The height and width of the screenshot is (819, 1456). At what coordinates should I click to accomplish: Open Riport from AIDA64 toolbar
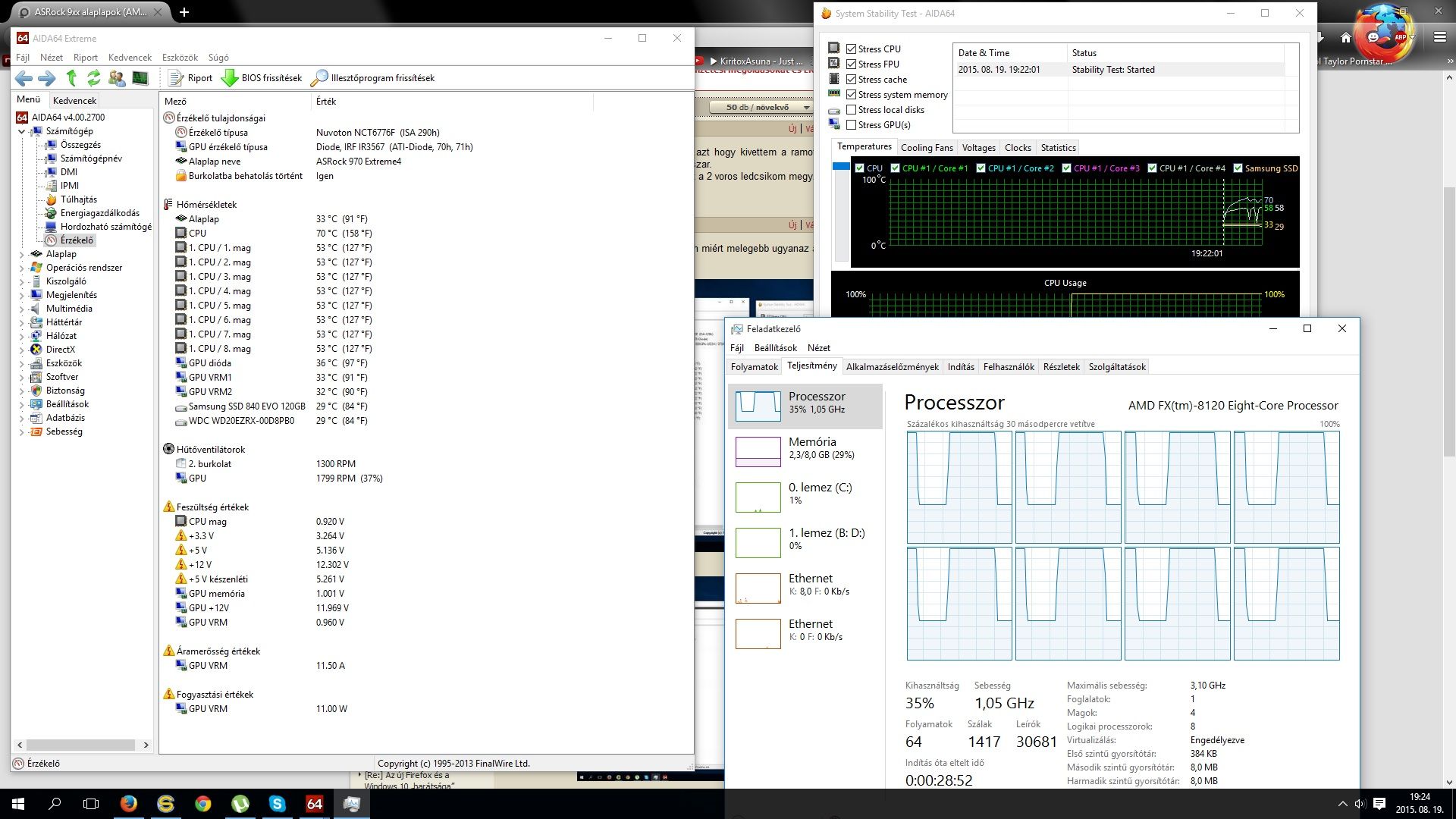tap(190, 78)
